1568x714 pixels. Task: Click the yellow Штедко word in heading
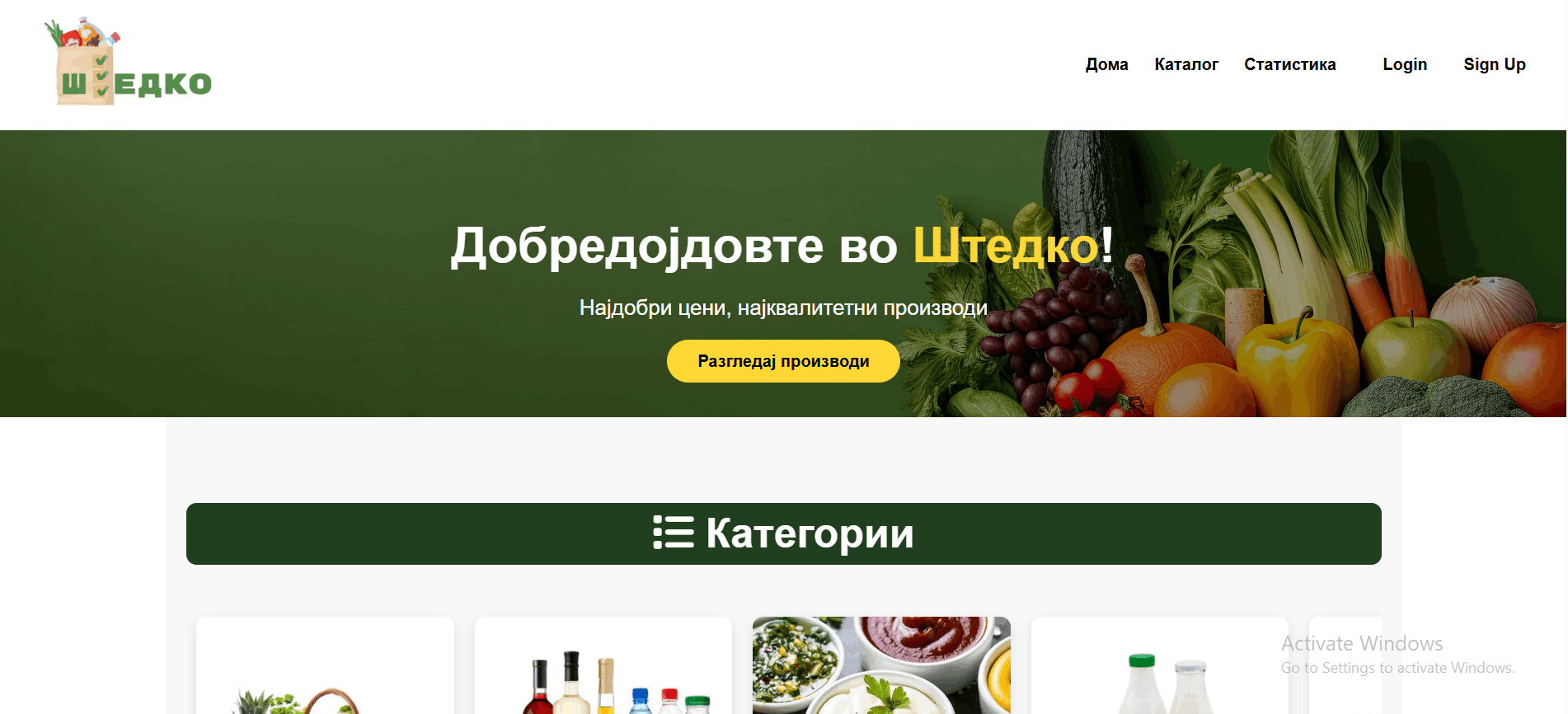click(x=1006, y=246)
